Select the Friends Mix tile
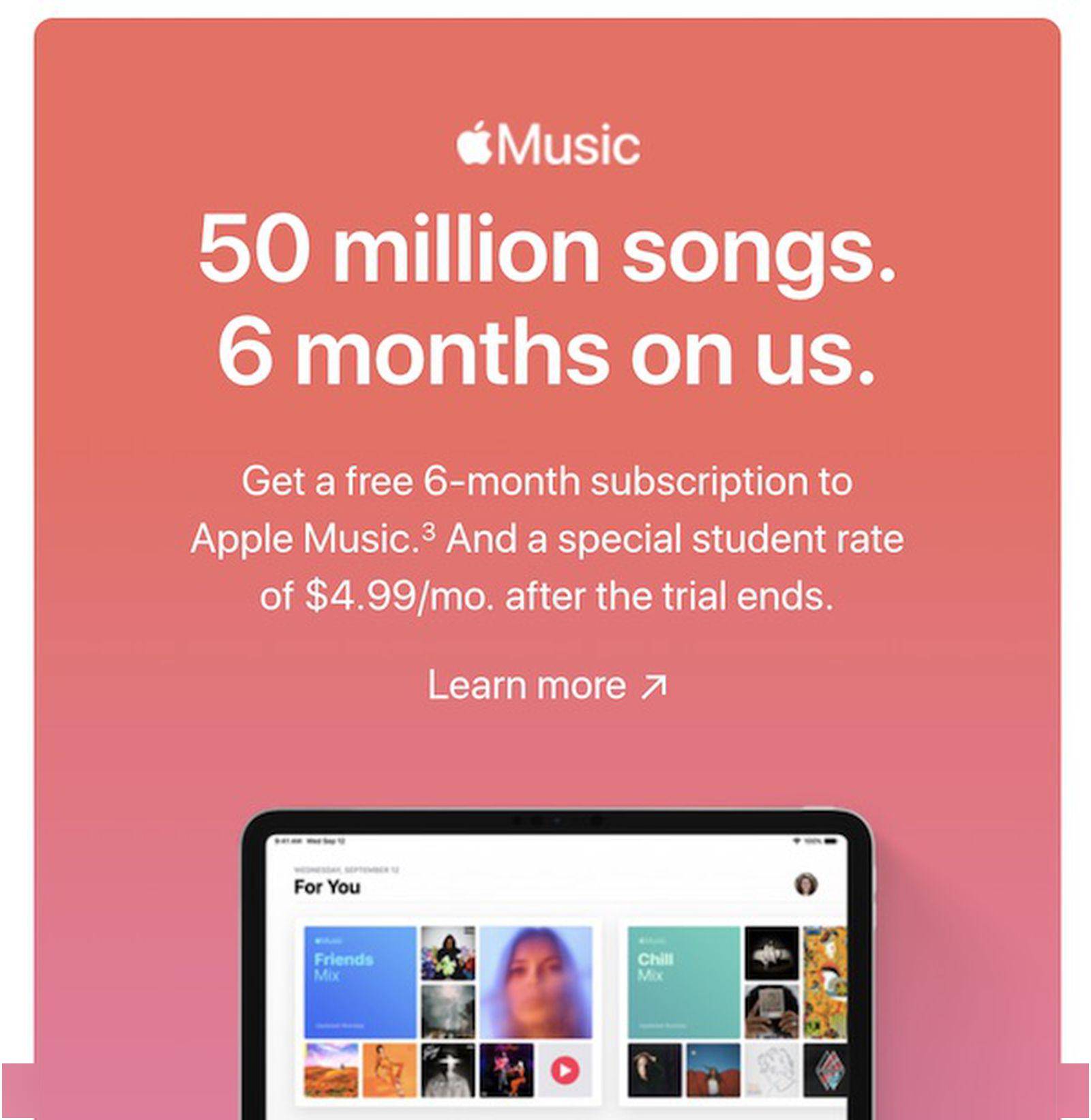This screenshot has height=1120, width=1091. pos(359,982)
